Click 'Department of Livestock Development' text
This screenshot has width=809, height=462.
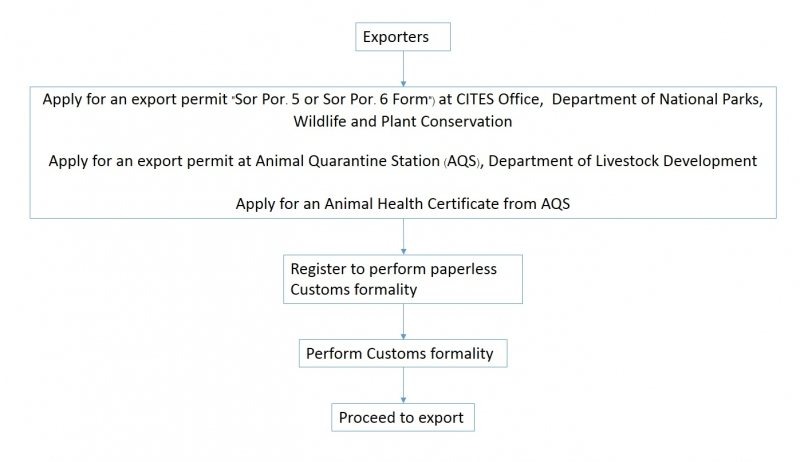[622, 161]
